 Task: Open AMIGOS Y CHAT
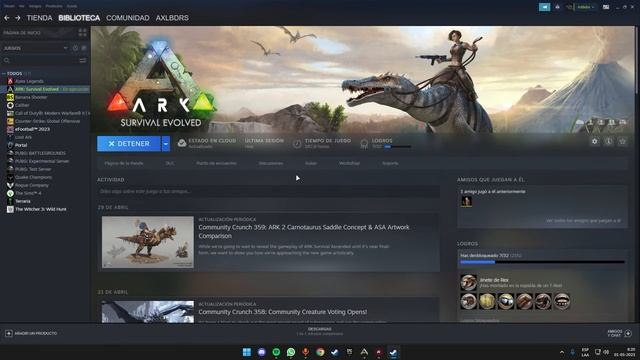[x=619, y=333]
